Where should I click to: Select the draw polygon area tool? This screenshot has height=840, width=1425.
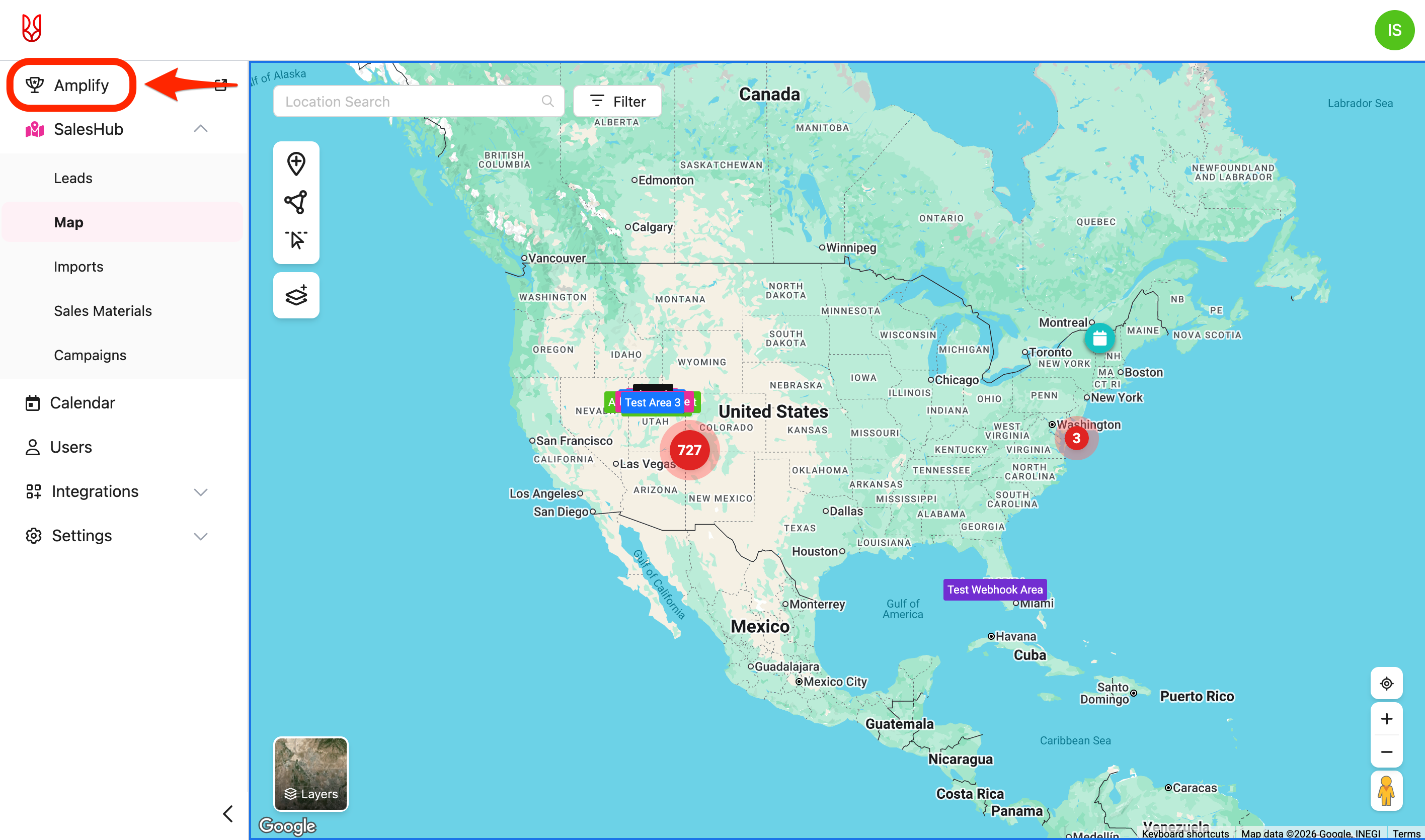[296, 202]
